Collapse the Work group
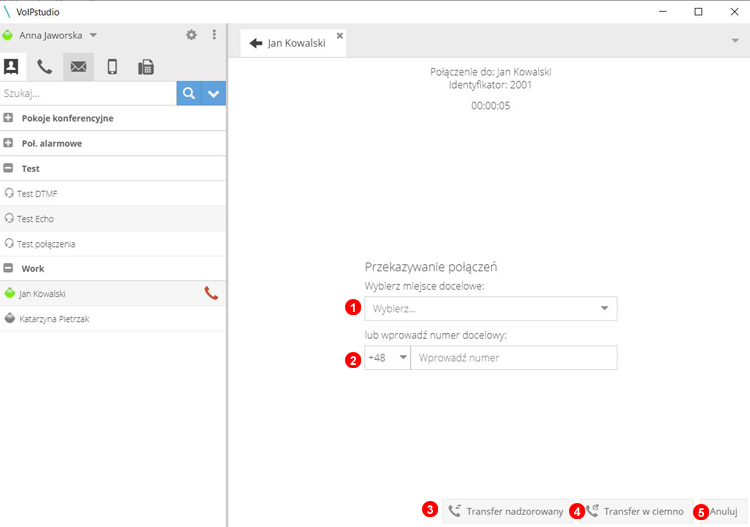Viewport: 750px width, 527px height. click(8, 268)
